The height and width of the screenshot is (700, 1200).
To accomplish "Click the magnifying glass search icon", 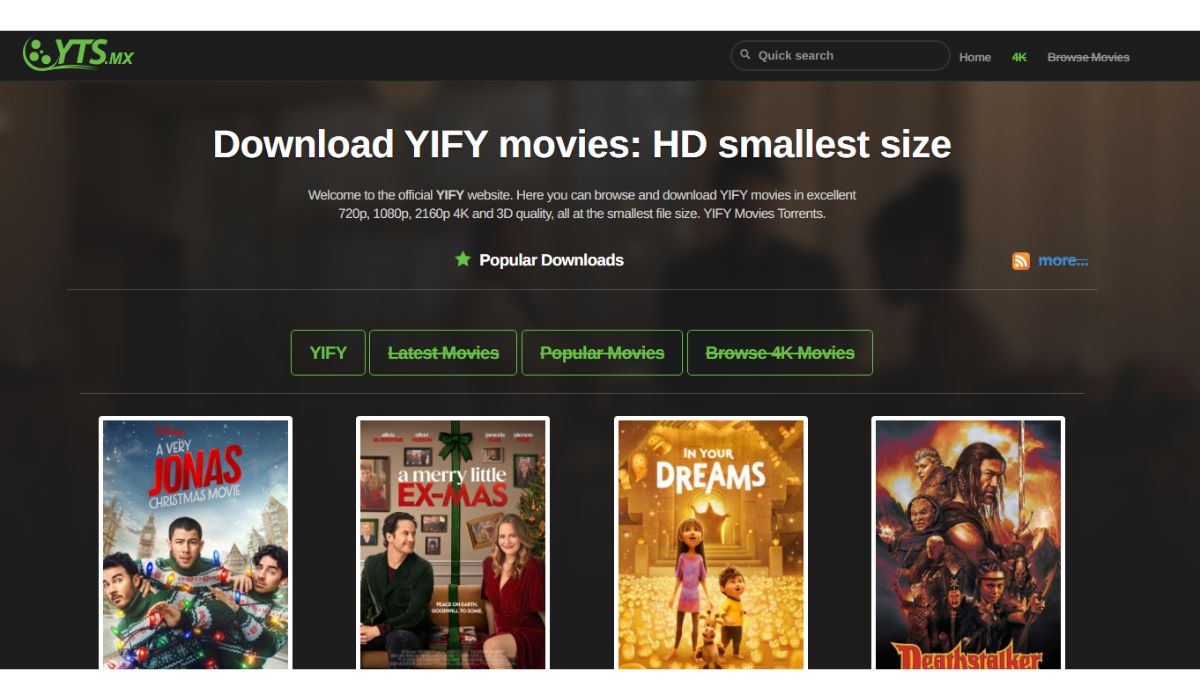I will pos(745,55).
